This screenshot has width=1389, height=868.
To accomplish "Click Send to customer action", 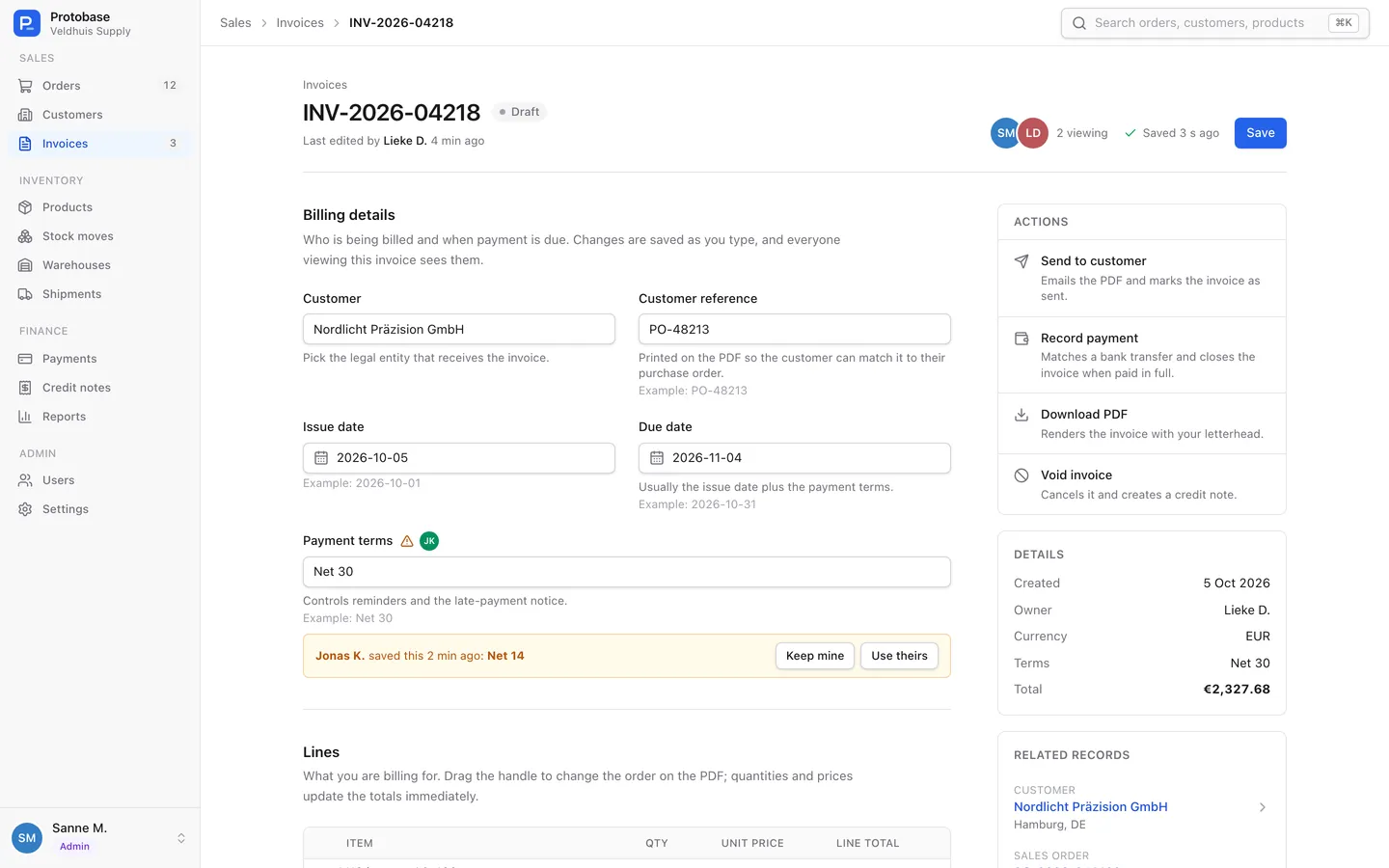I will (1142, 278).
